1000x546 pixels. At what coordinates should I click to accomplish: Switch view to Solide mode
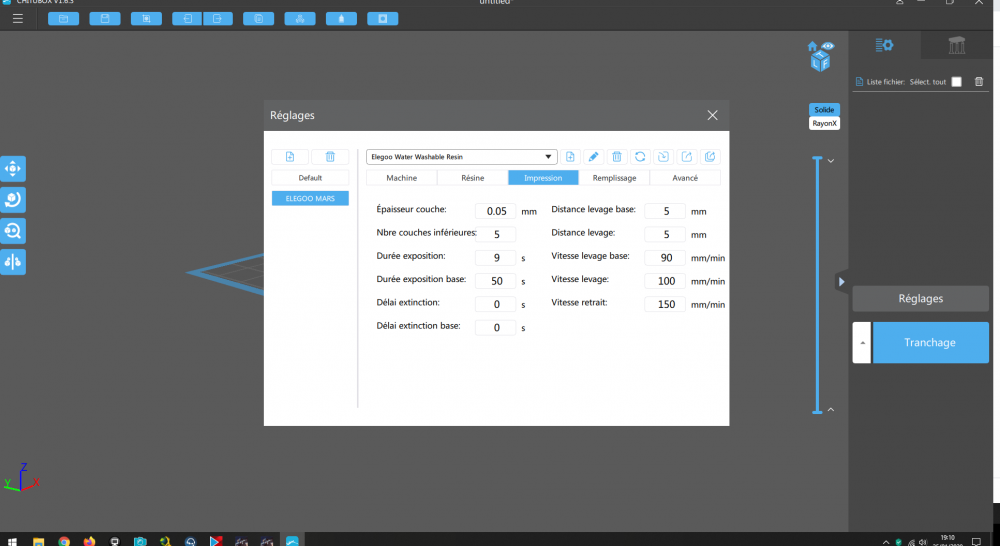(825, 110)
